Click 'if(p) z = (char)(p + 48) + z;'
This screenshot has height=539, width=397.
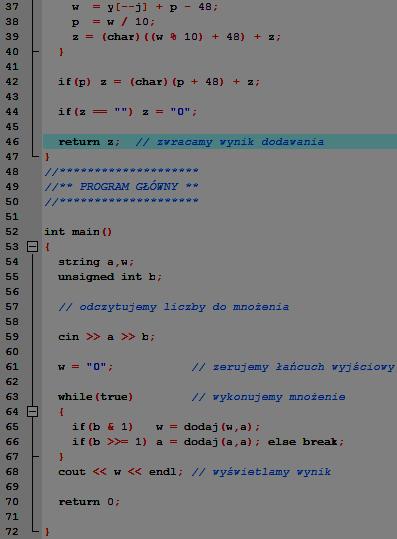pyautogui.click(x=159, y=82)
